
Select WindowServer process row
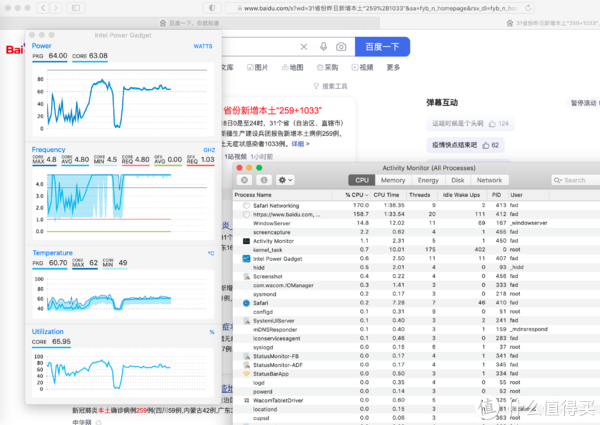coord(416,223)
